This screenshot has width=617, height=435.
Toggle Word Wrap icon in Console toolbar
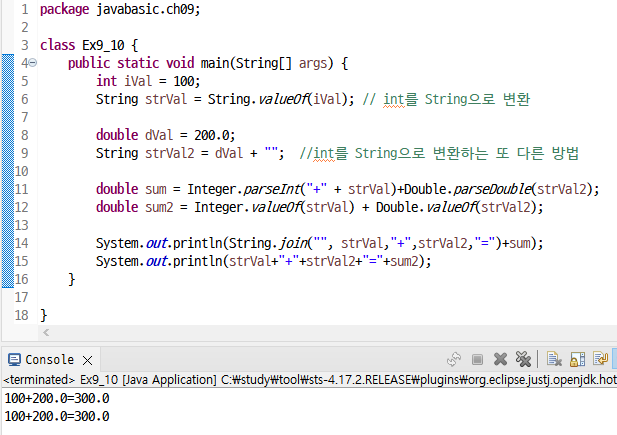[x=600, y=359]
